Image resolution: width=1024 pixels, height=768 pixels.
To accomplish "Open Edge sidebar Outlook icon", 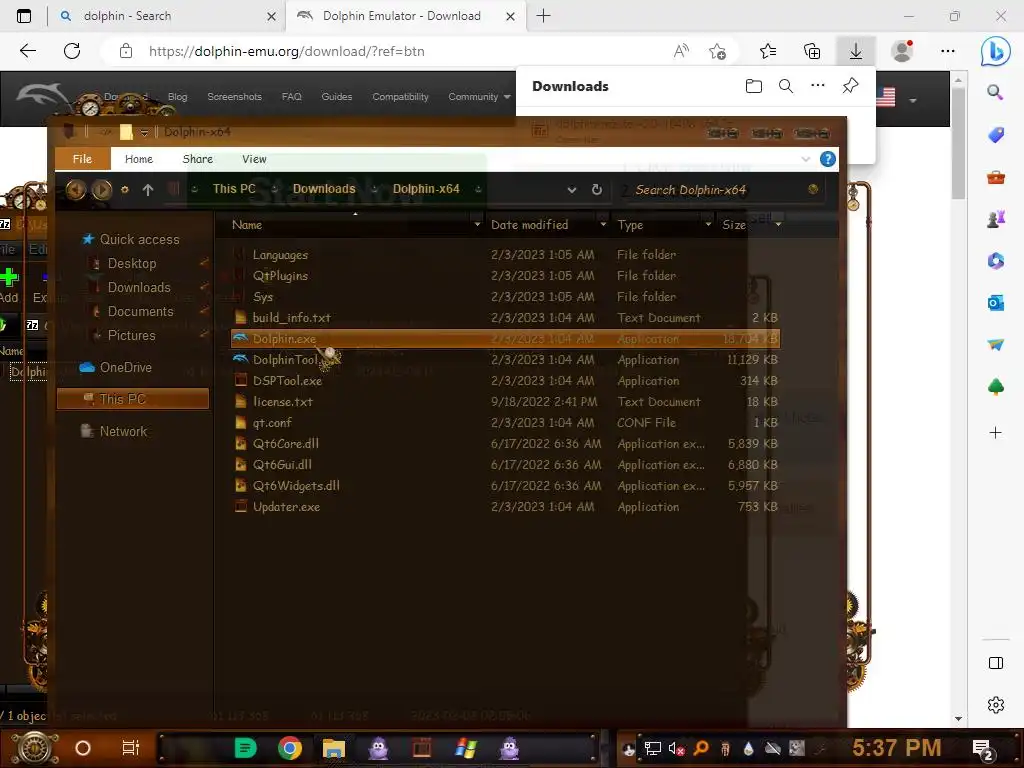I will [995, 303].
